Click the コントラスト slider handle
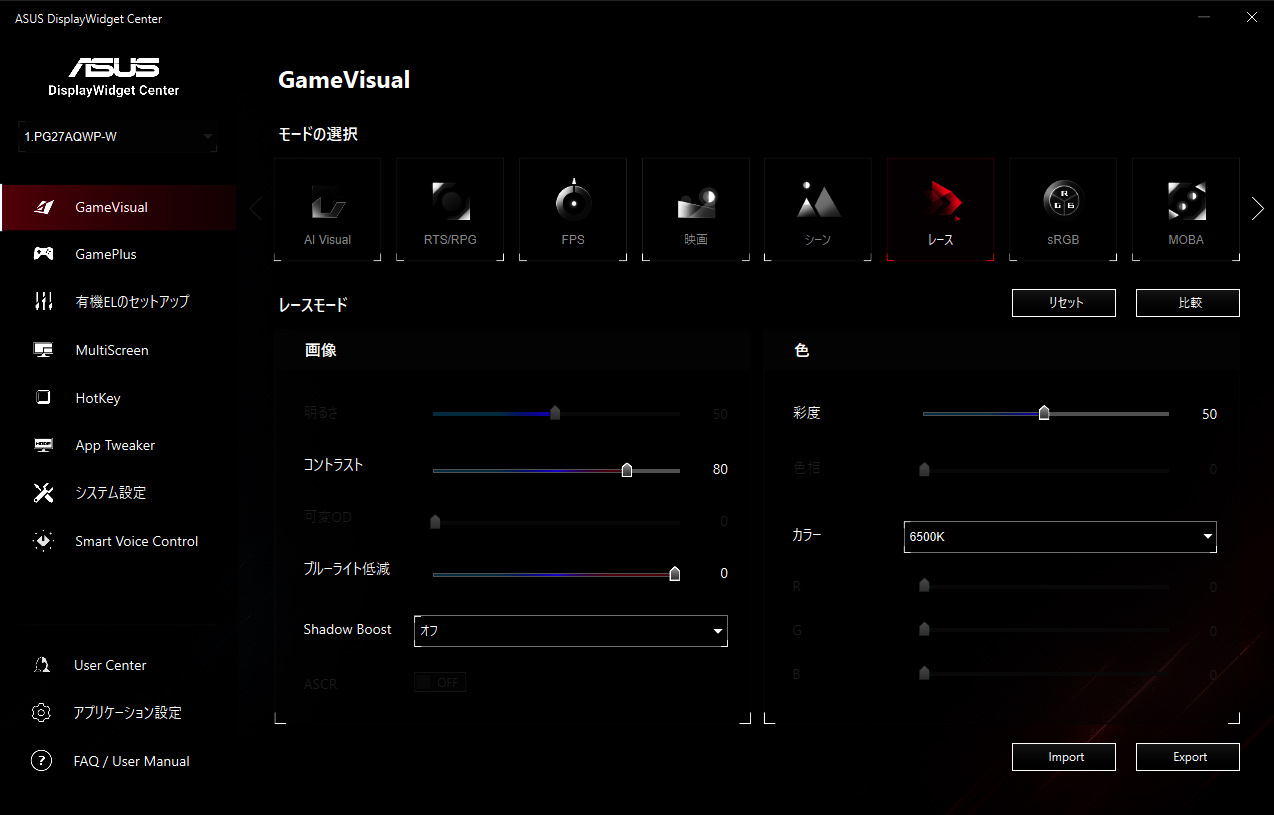The width and height of the screenshot is (1274, 815). pyautogui.click(x=627, y=470)
